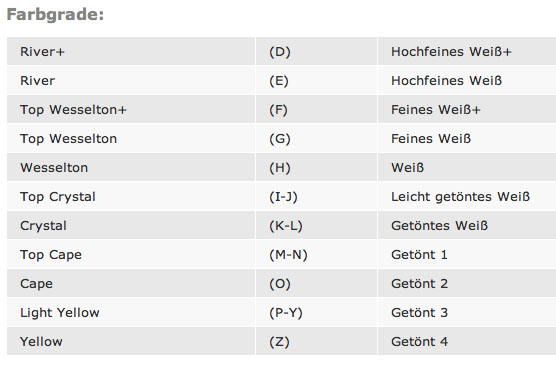Click the (D) grade cell
This screenshot has width=556, height=365.
[317, 51]
